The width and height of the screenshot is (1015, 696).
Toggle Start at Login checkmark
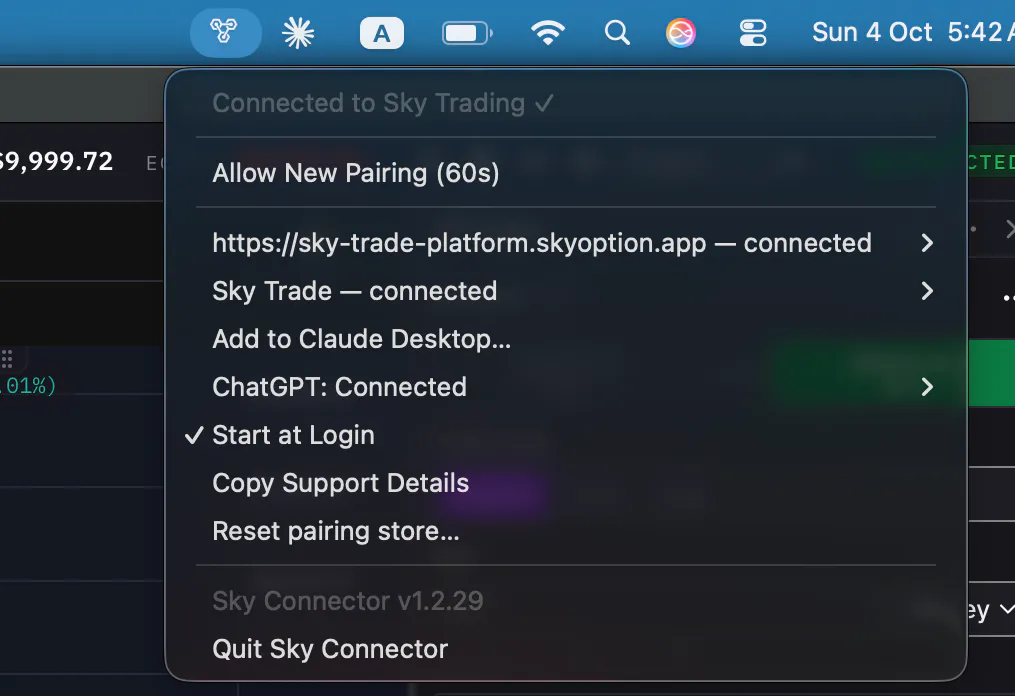194,435
